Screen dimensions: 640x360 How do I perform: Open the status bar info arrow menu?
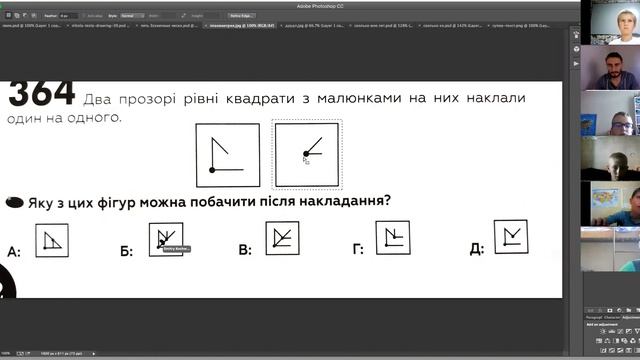[94, 353]
